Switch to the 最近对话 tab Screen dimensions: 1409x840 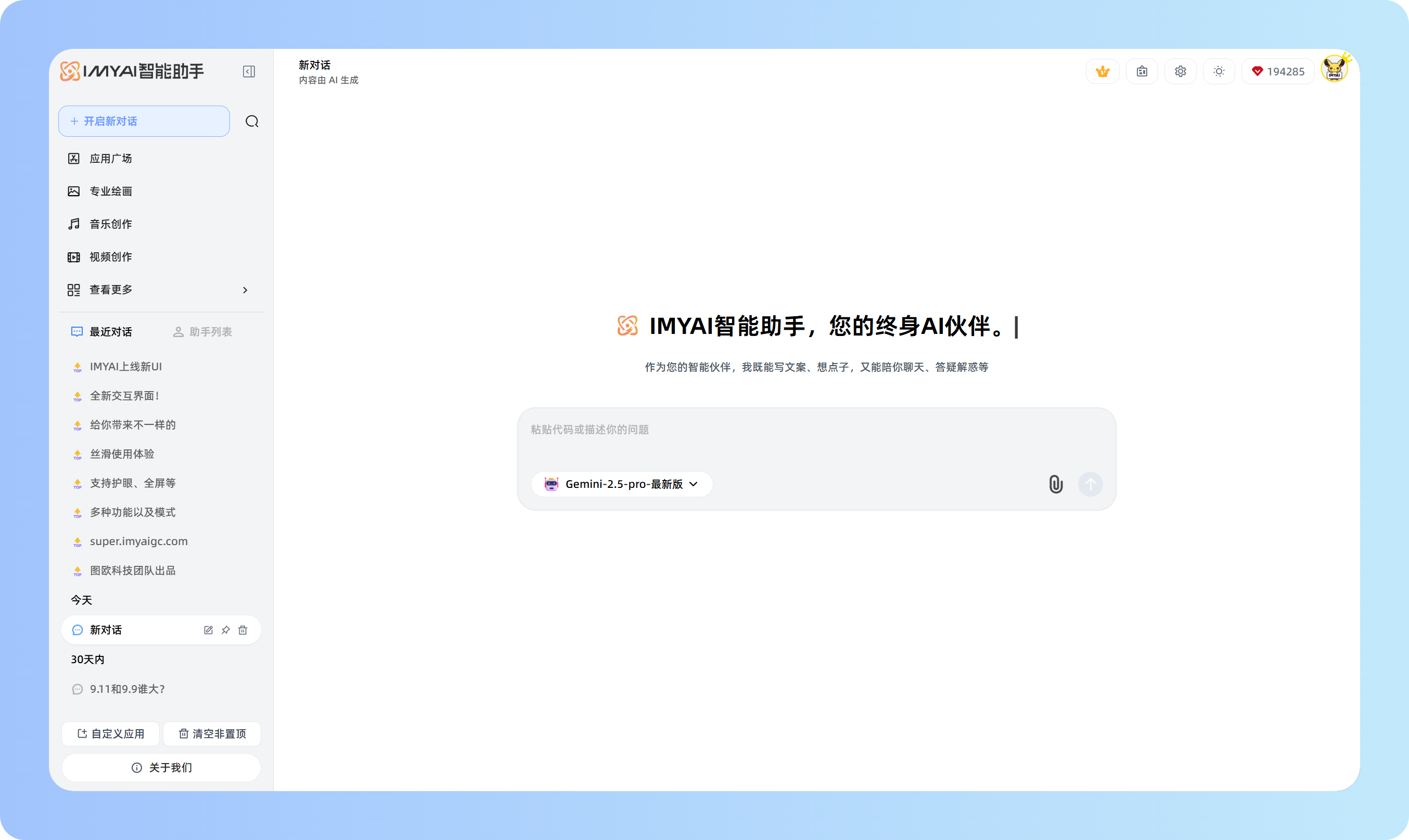(x=101, y=332)
